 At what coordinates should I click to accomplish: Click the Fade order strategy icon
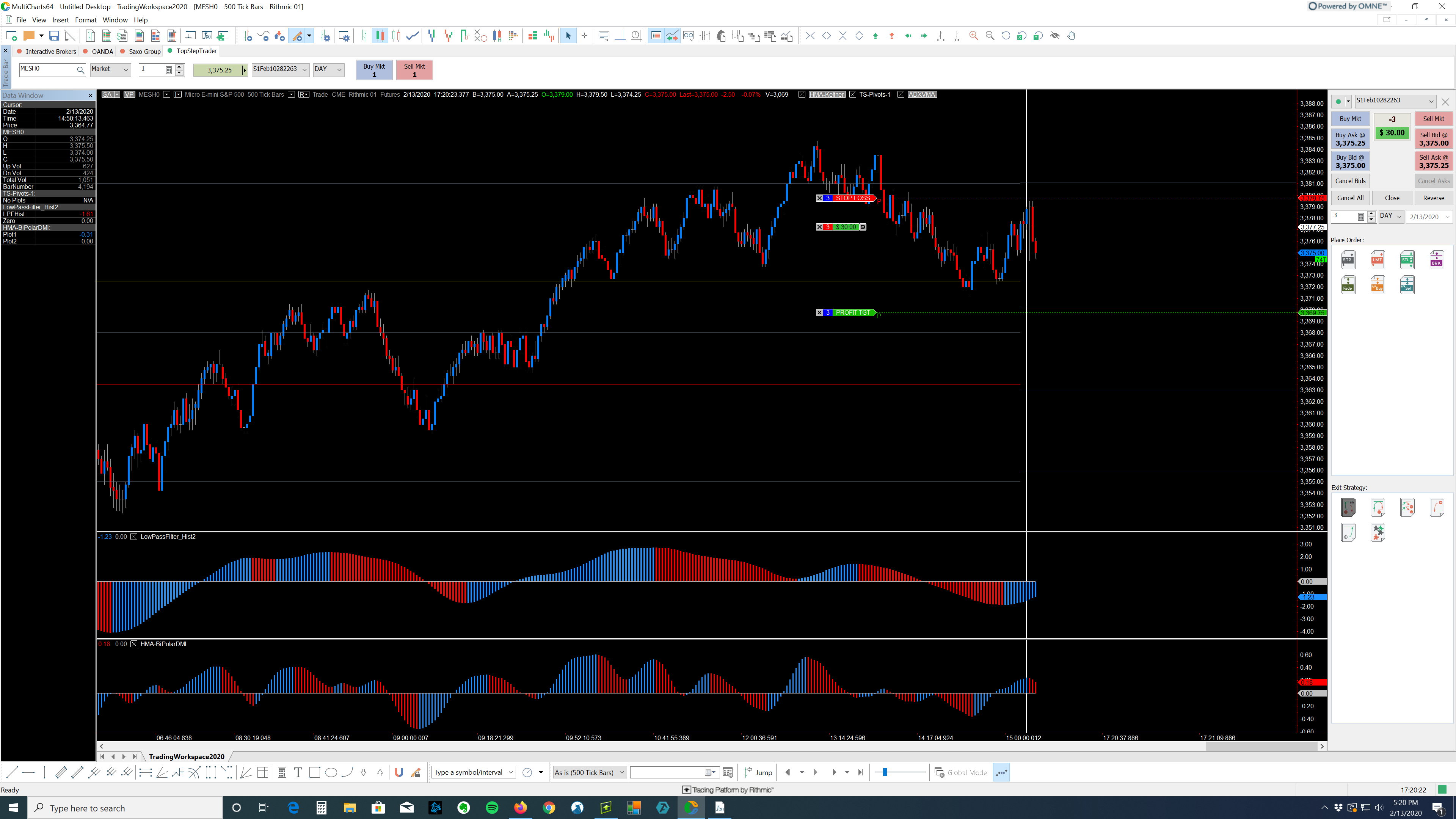point(1348,285)
